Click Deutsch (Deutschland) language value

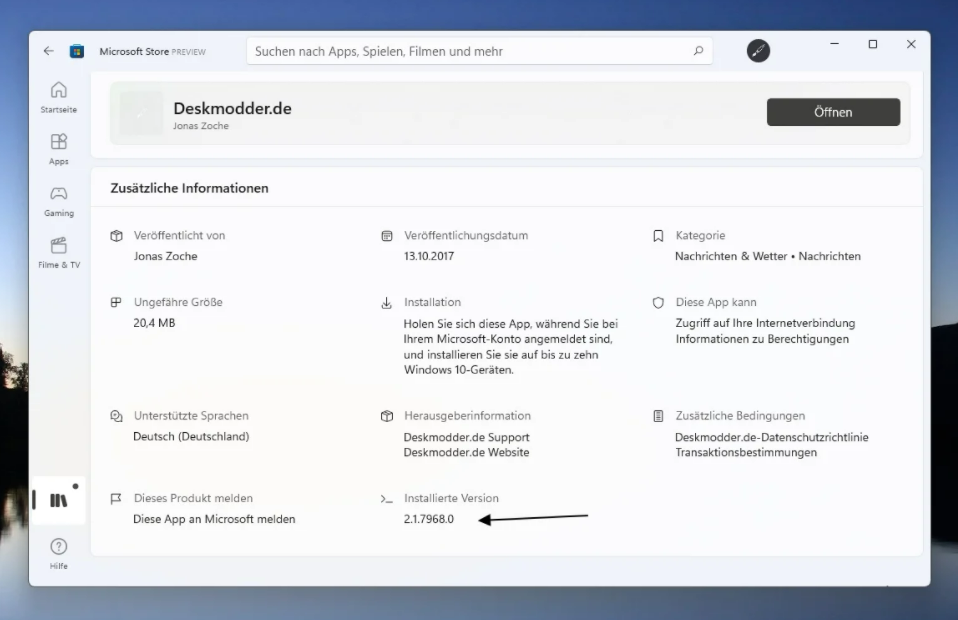(191, 437)
